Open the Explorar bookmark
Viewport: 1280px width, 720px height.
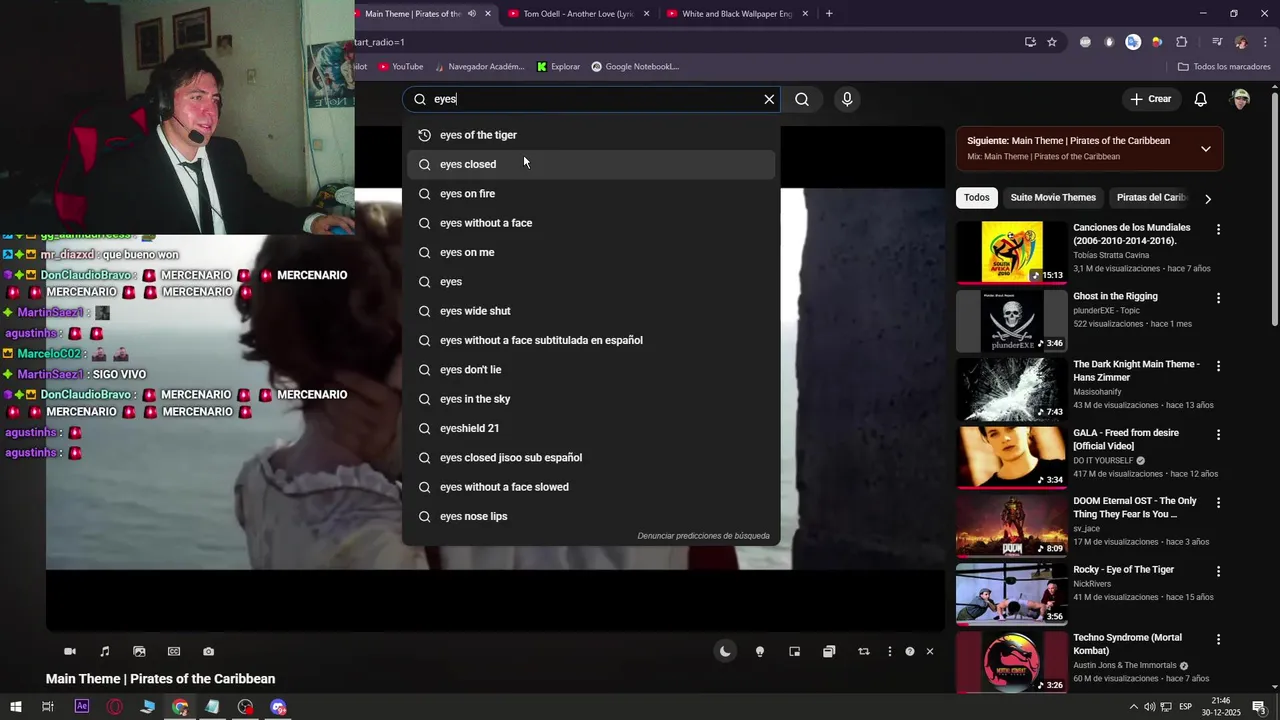pyautogui.click(x=558, y=67)
